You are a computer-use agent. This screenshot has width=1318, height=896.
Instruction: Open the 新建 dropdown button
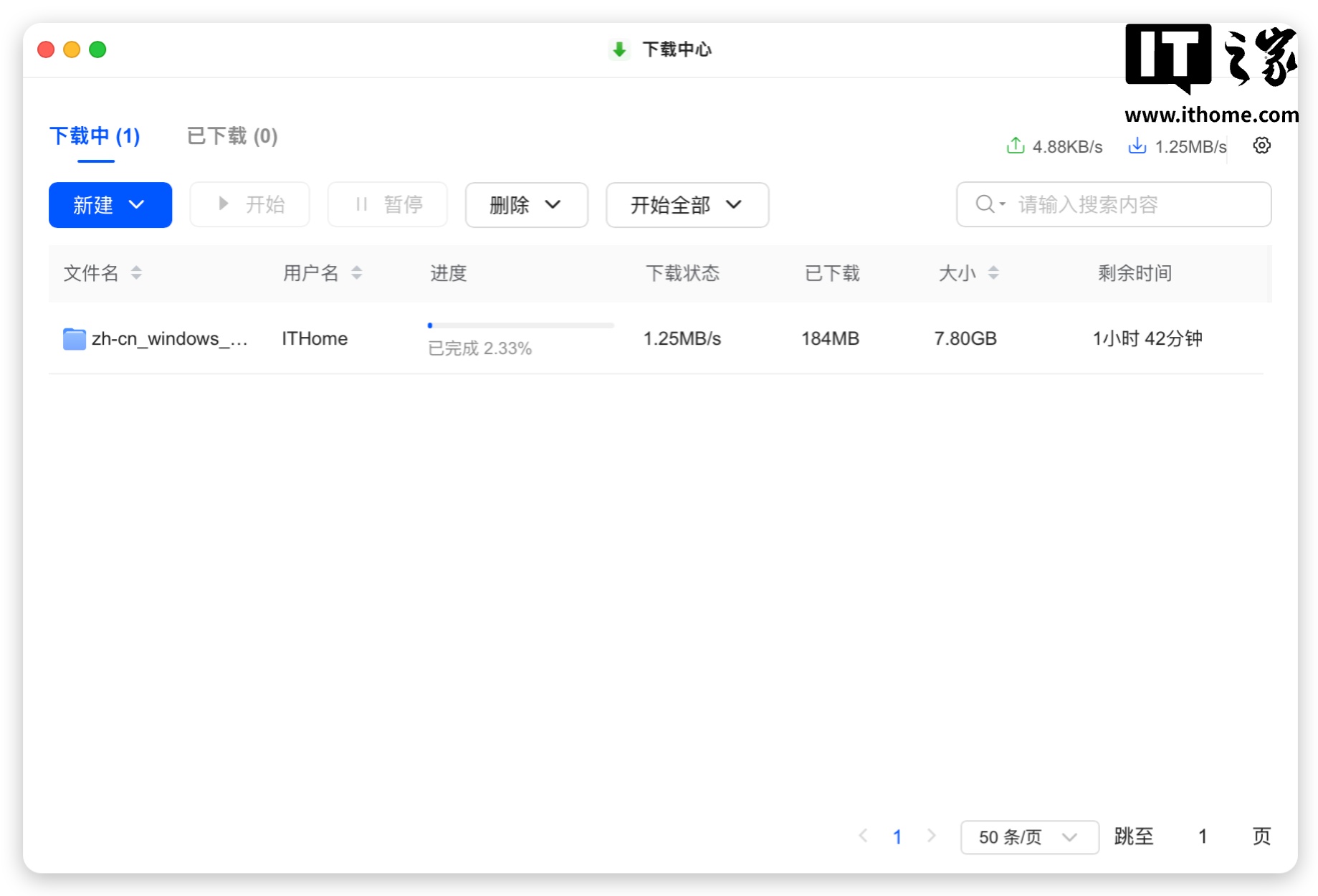(x=110, y=205)
